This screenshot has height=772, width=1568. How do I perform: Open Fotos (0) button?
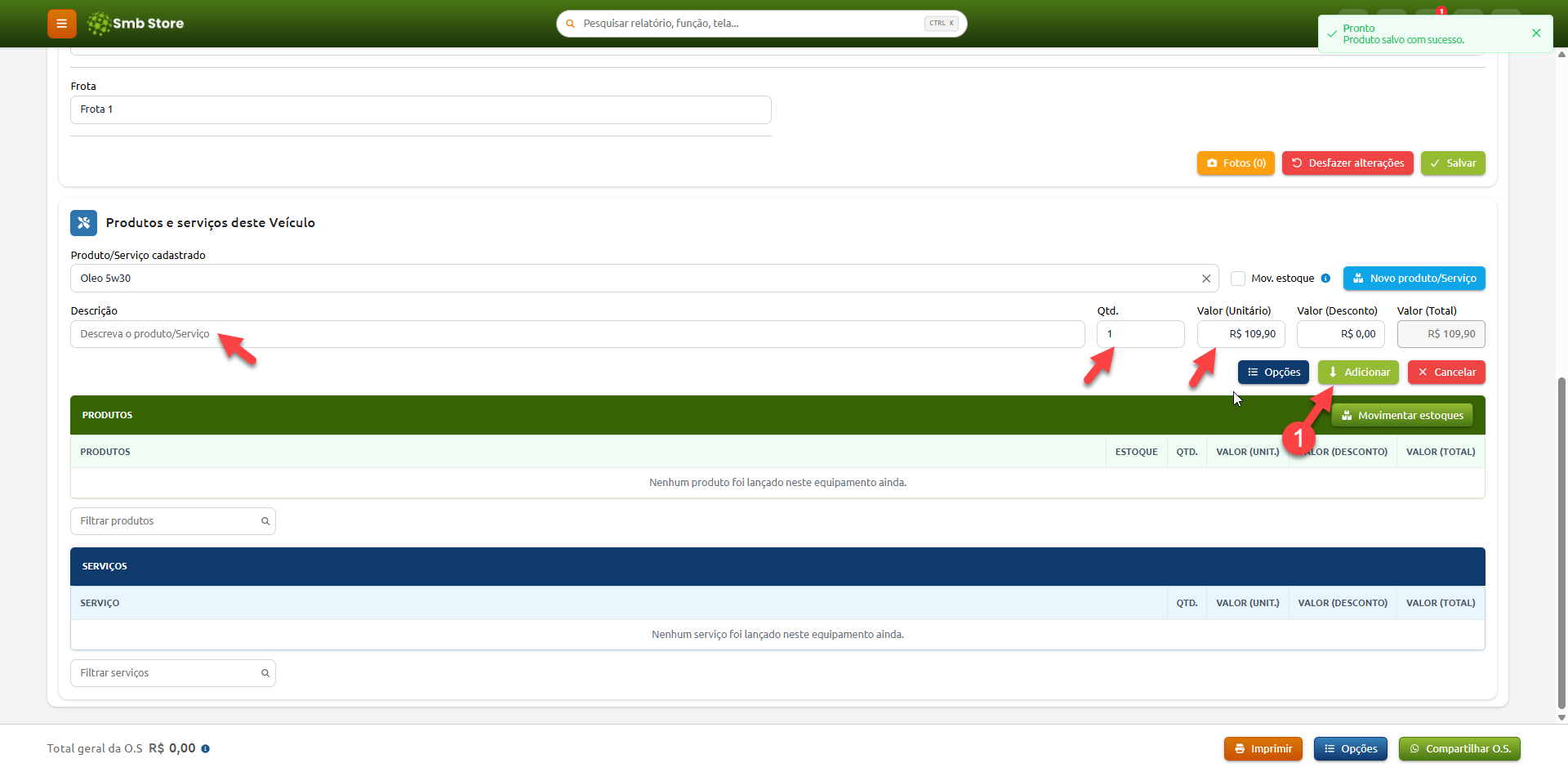click(x=1236, y=163)
